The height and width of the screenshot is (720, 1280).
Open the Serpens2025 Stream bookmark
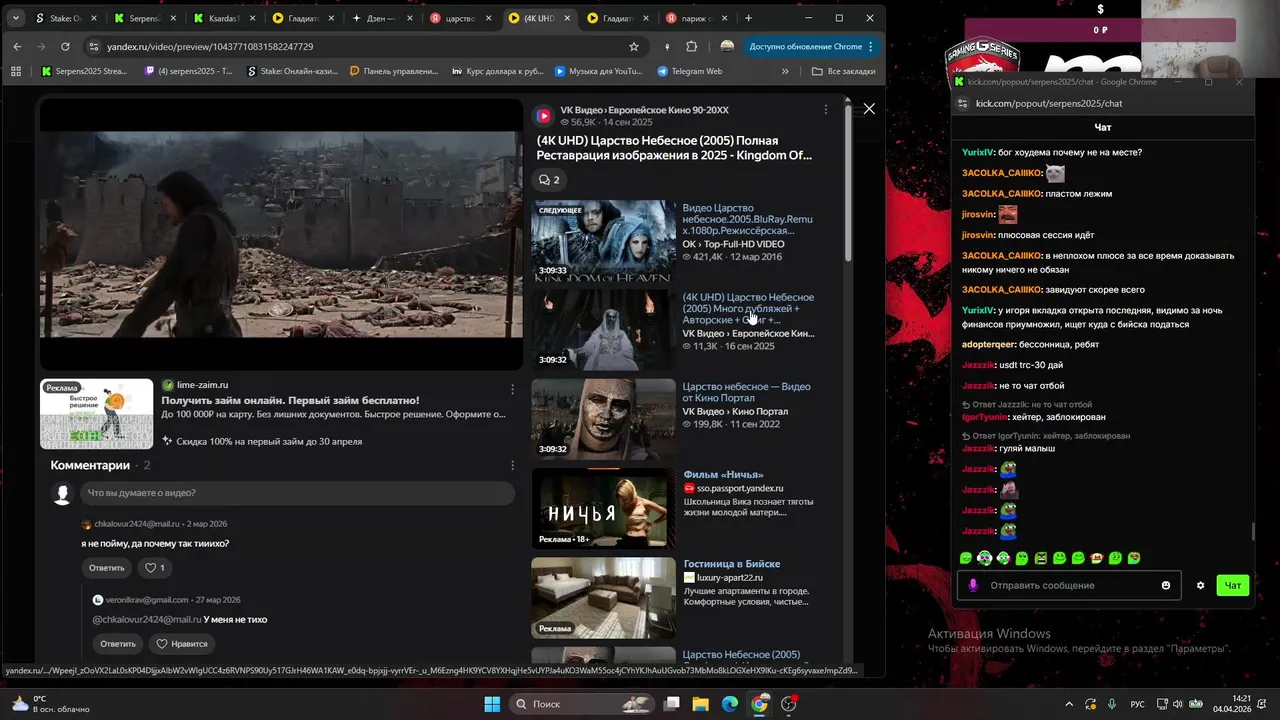(x=86, y=71)
